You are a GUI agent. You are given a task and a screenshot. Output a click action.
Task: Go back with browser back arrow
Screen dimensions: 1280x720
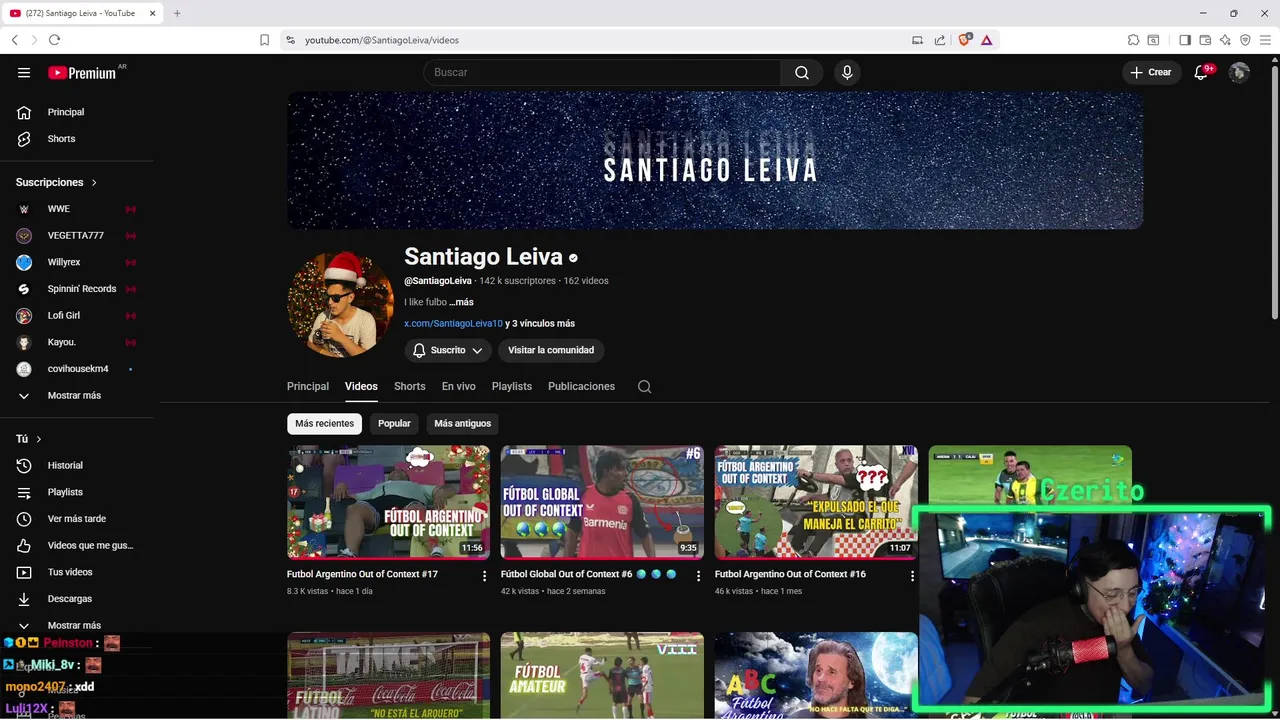(14, 40)
